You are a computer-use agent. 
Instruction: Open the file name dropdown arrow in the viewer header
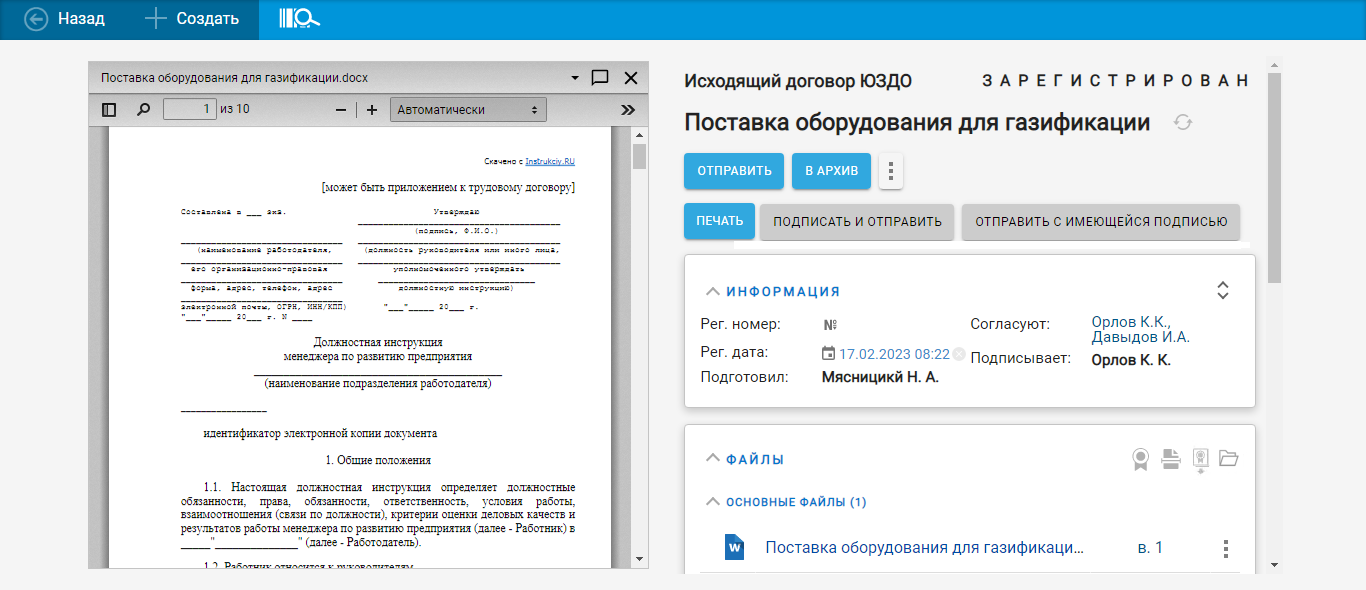(x=575, y=78)
